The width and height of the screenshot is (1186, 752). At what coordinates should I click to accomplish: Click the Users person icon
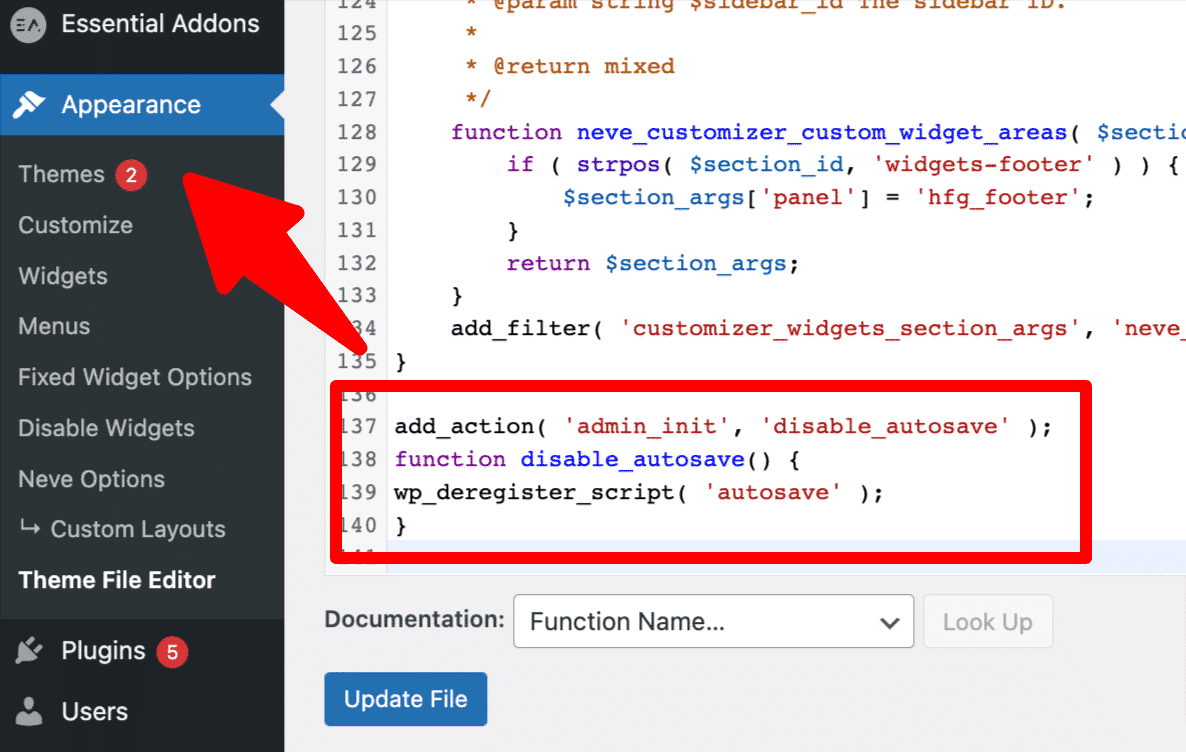[29, 712]
